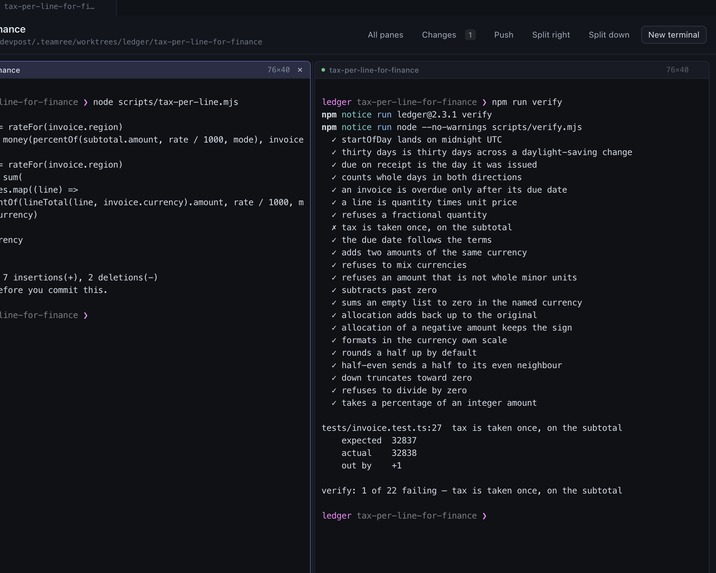Viewport: 716px width, 573px height.
Task: Click 'refuses to mix currencies' line
Action: coord(399,265)
